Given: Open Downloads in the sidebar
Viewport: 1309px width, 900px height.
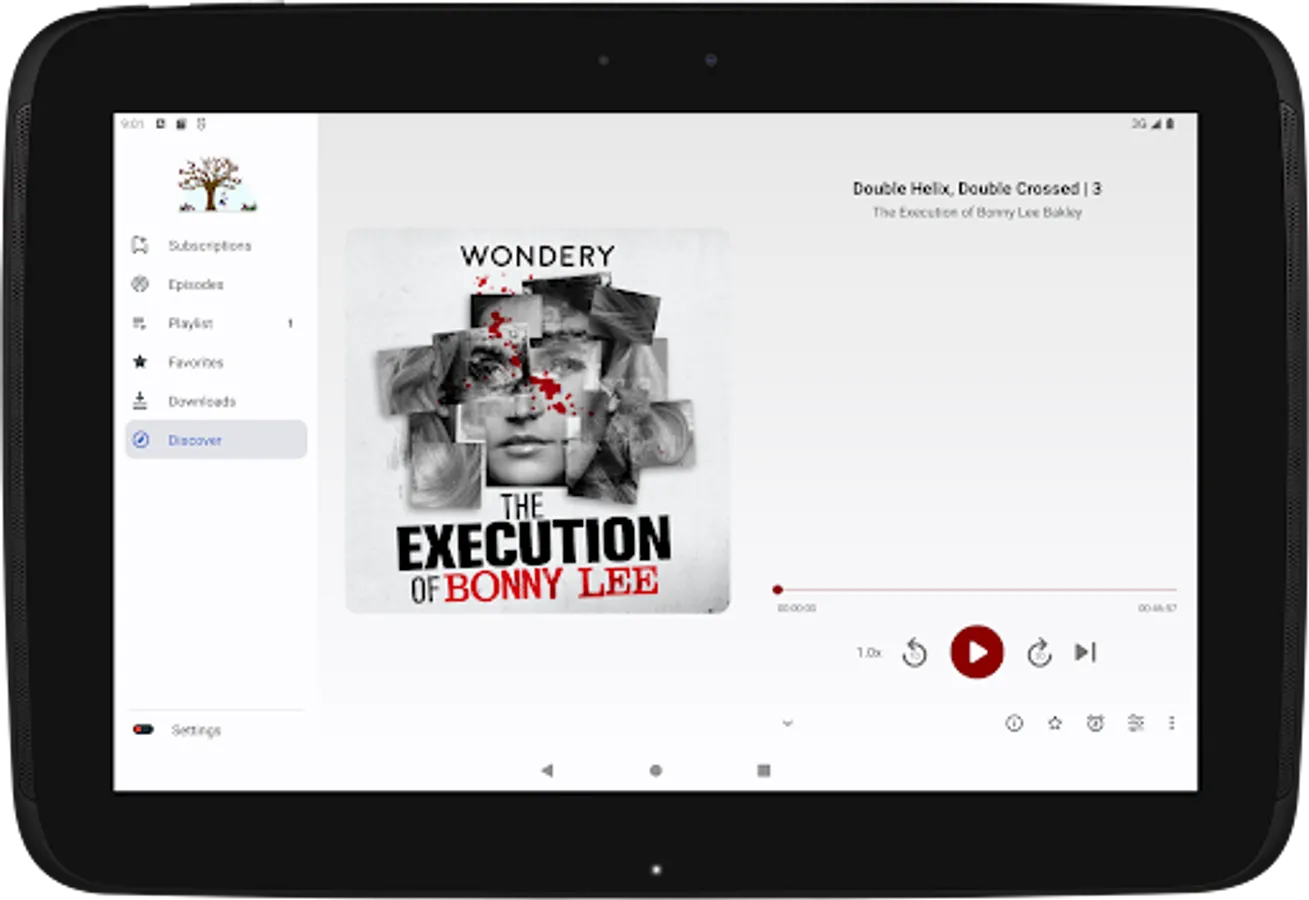Looking at the screenshot, I should tap(216, 401).
